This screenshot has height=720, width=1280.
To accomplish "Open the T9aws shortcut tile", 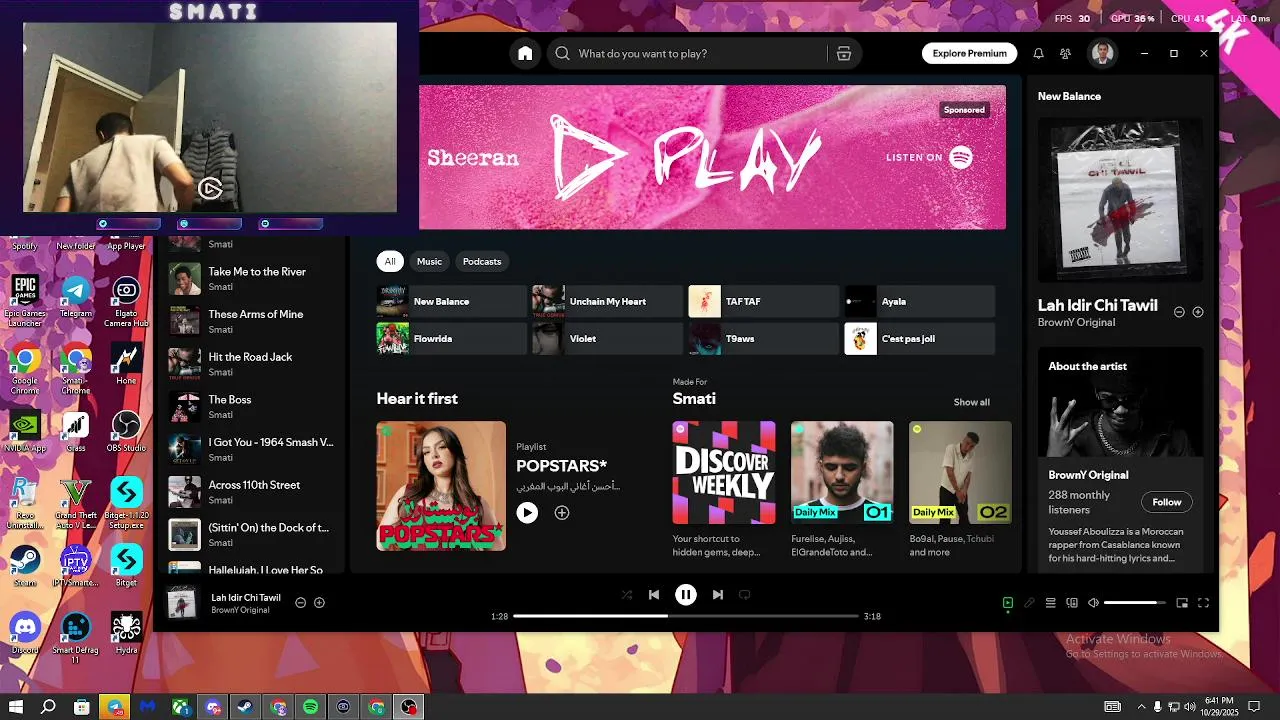I will (763, 338).
